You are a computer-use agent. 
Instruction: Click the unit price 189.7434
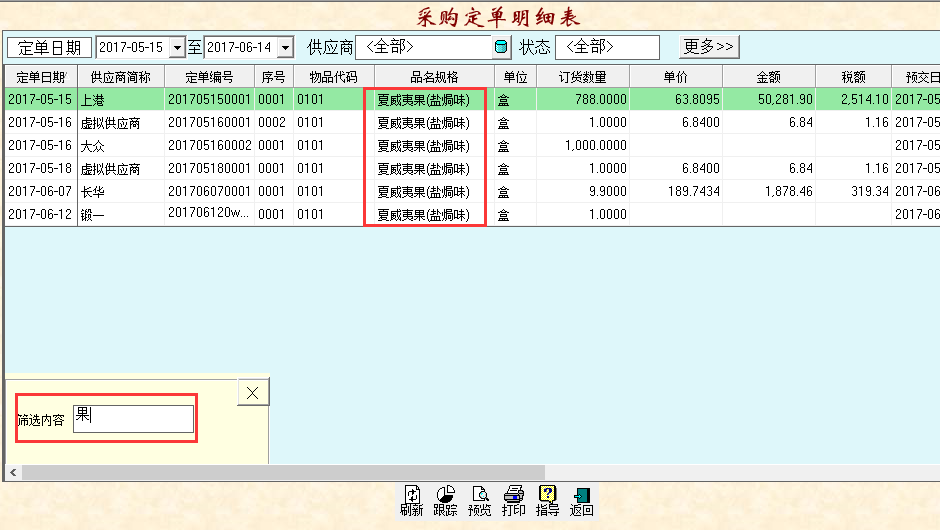tap(675, 191)
